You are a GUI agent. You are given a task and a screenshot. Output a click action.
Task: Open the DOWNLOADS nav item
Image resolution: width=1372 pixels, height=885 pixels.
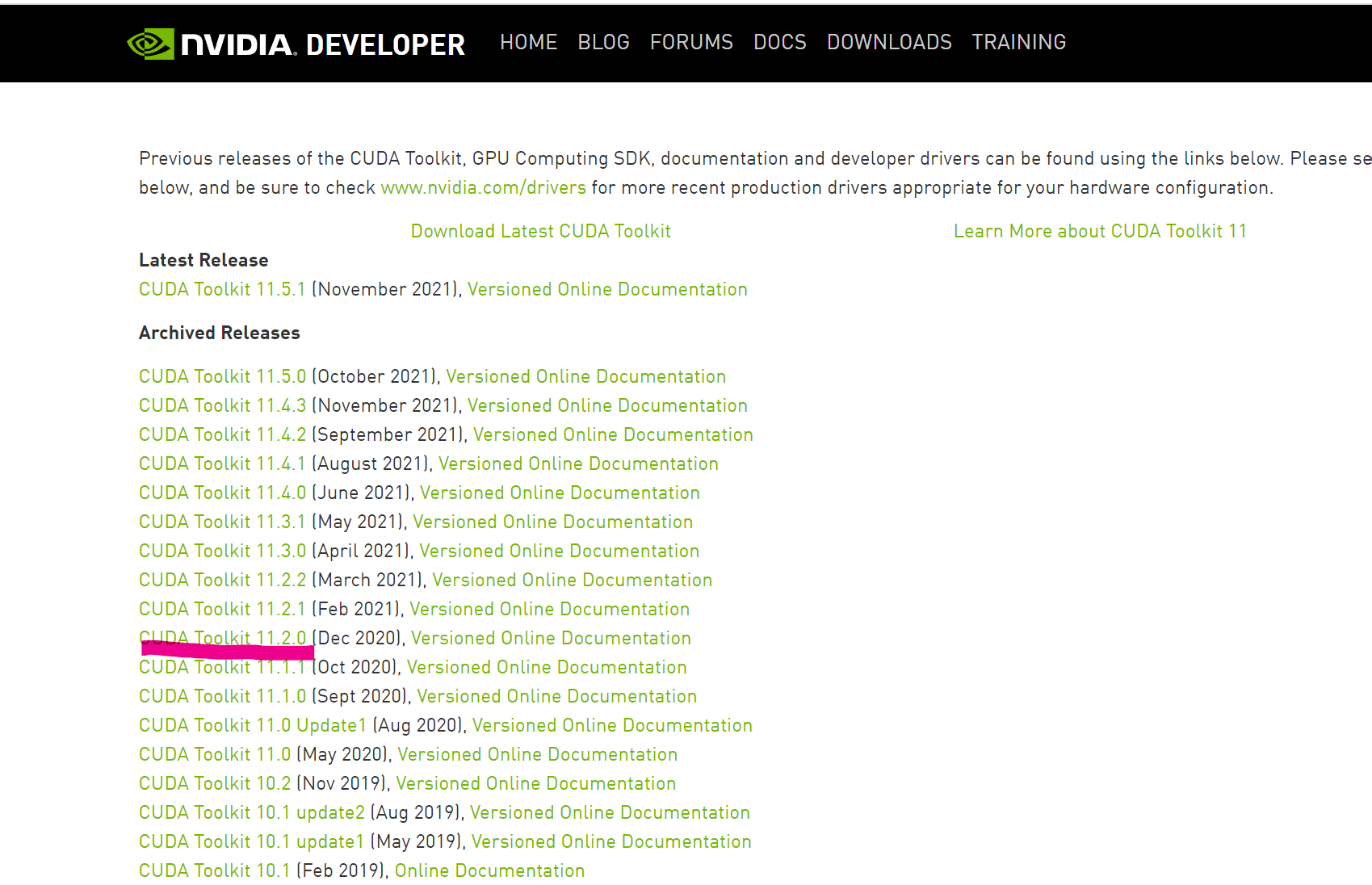tap(889, 42)
